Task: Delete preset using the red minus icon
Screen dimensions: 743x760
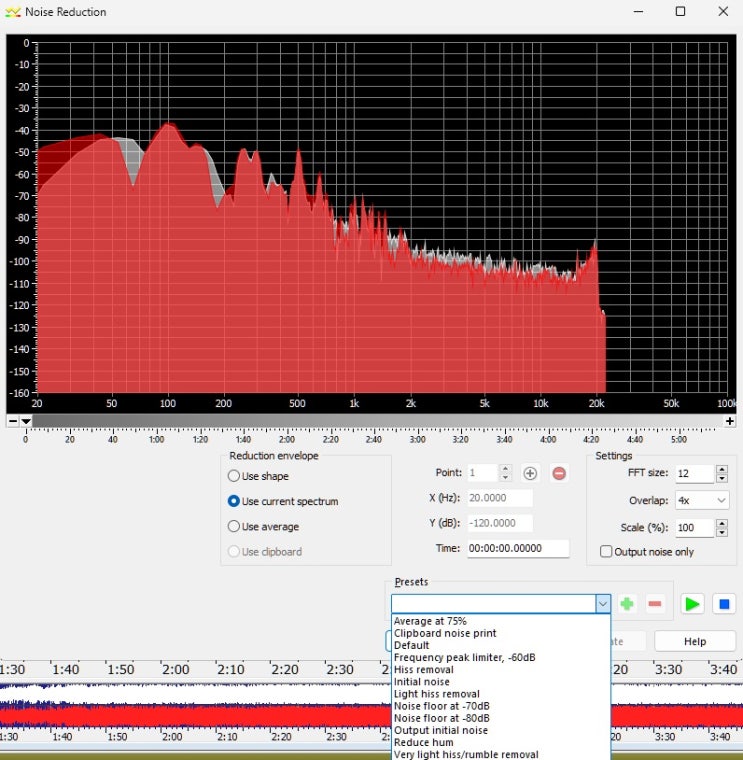Action: pyautogui.click(x=655, y=604)
